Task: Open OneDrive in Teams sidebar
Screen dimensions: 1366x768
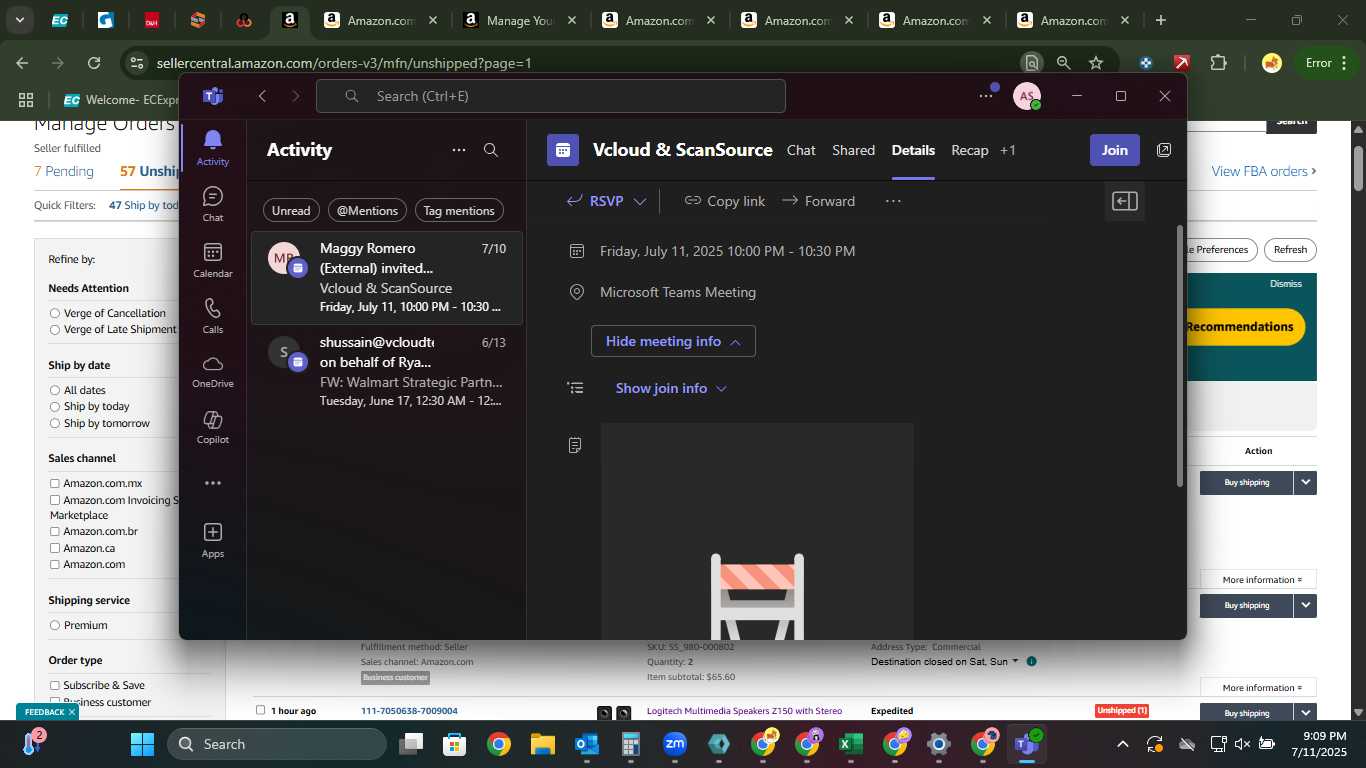Action: (212, 371)
